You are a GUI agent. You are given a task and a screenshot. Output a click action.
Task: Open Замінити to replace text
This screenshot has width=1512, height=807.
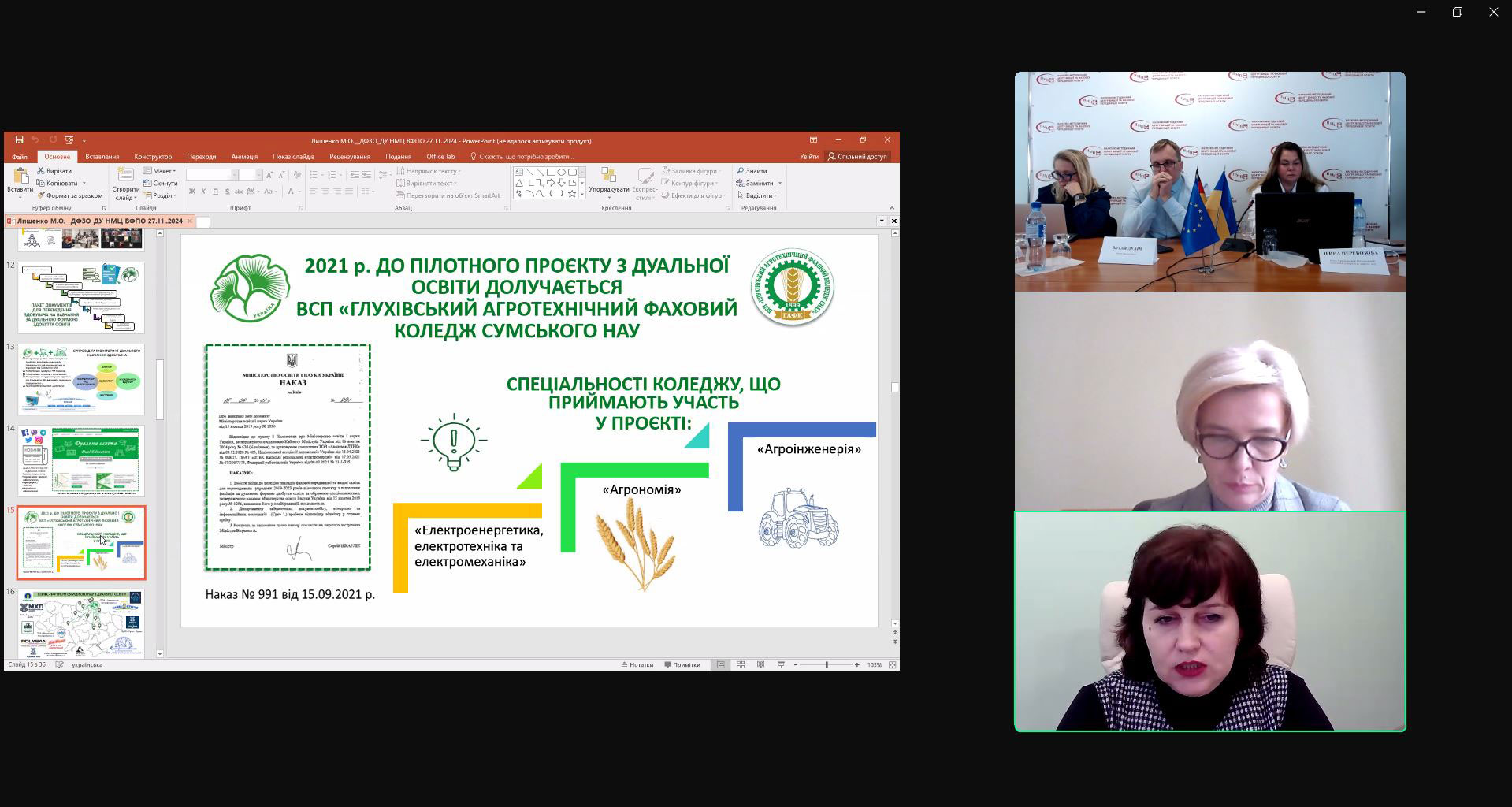[756, 184]
